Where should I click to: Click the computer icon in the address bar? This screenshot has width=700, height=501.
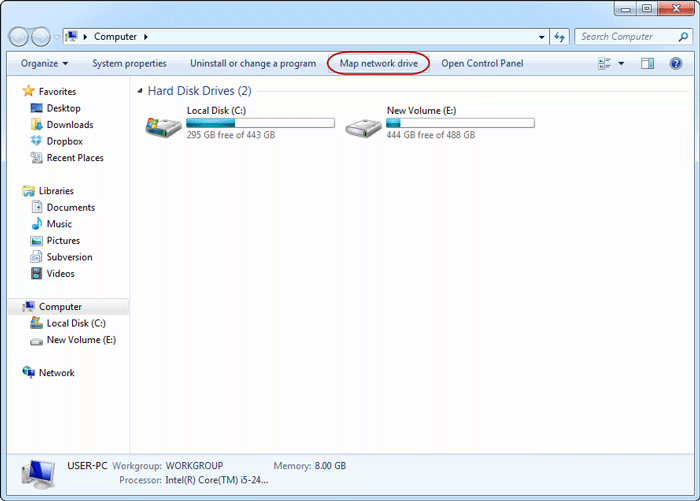[71, 37]
